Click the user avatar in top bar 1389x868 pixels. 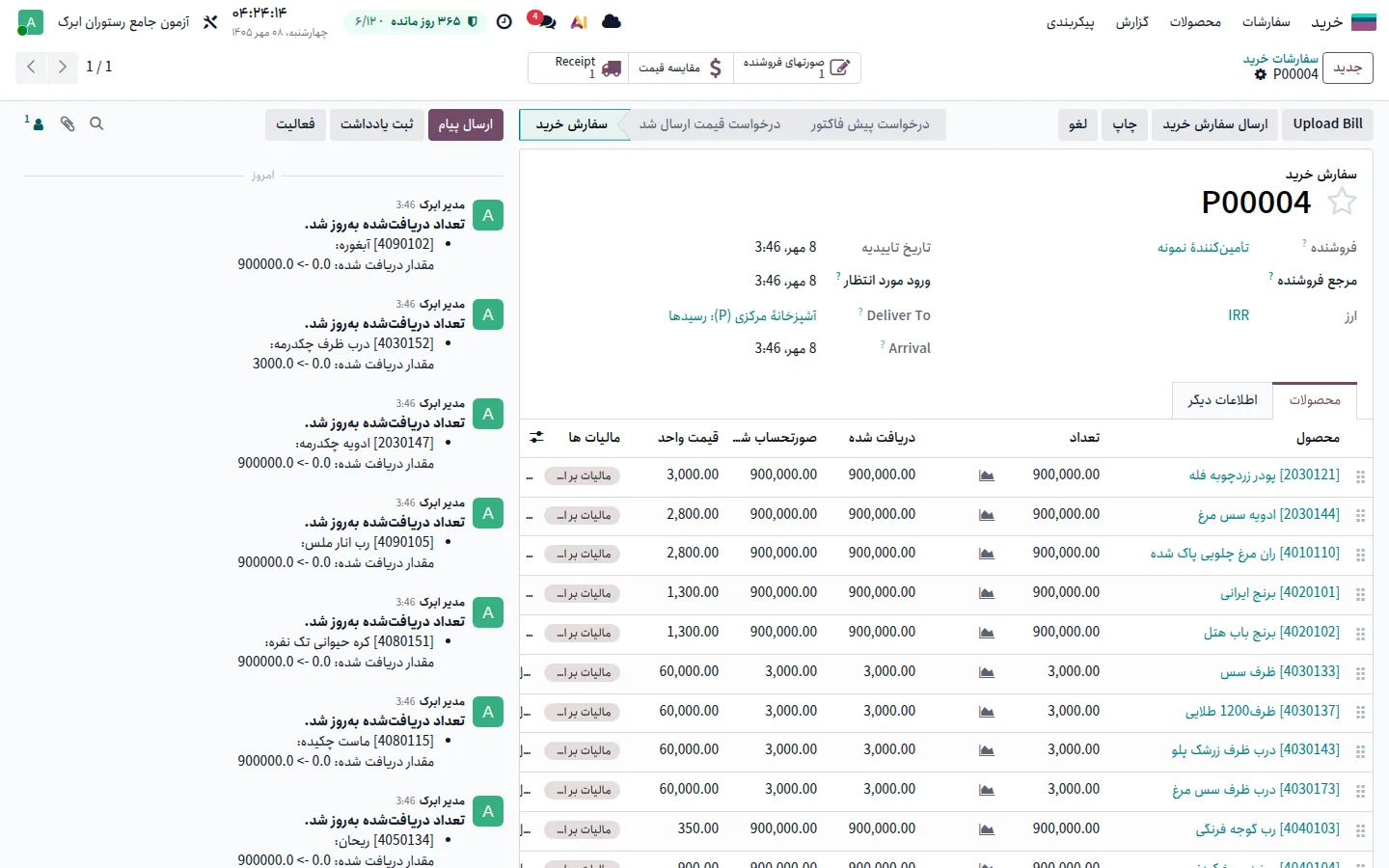tap(31, 22)
